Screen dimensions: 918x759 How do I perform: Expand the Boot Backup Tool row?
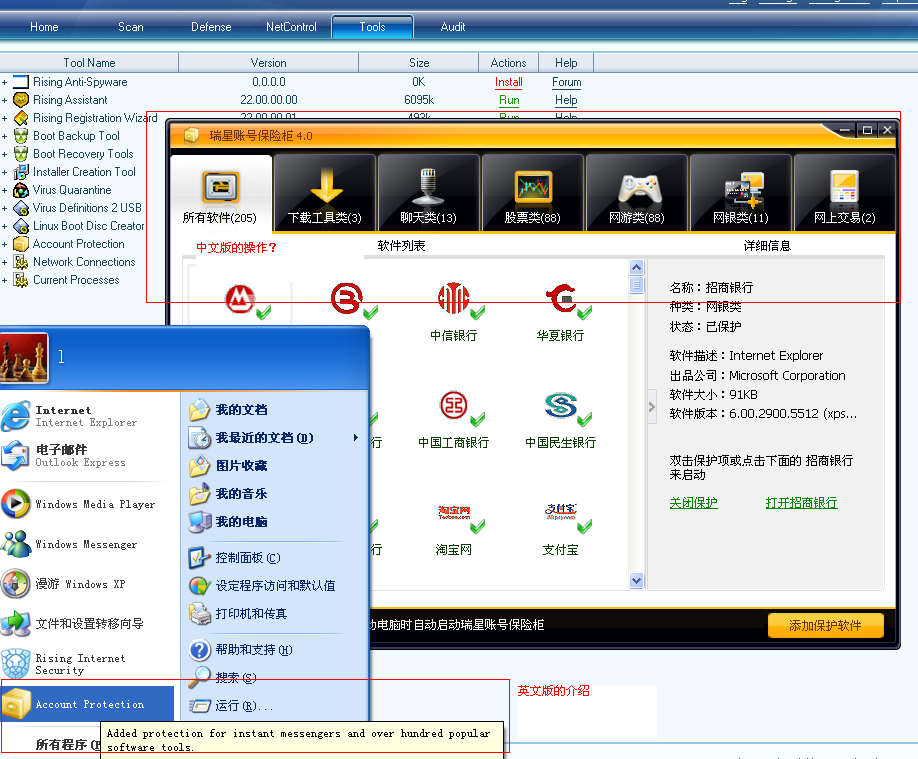5,136
